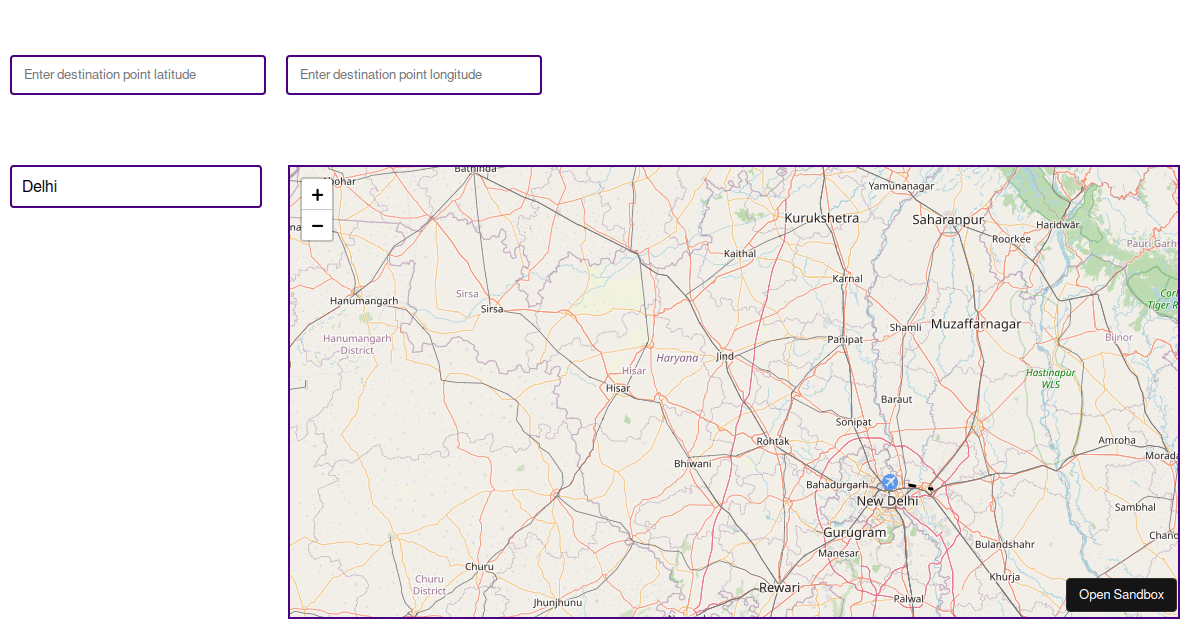Click the Rohtak city label

point(773,441)
